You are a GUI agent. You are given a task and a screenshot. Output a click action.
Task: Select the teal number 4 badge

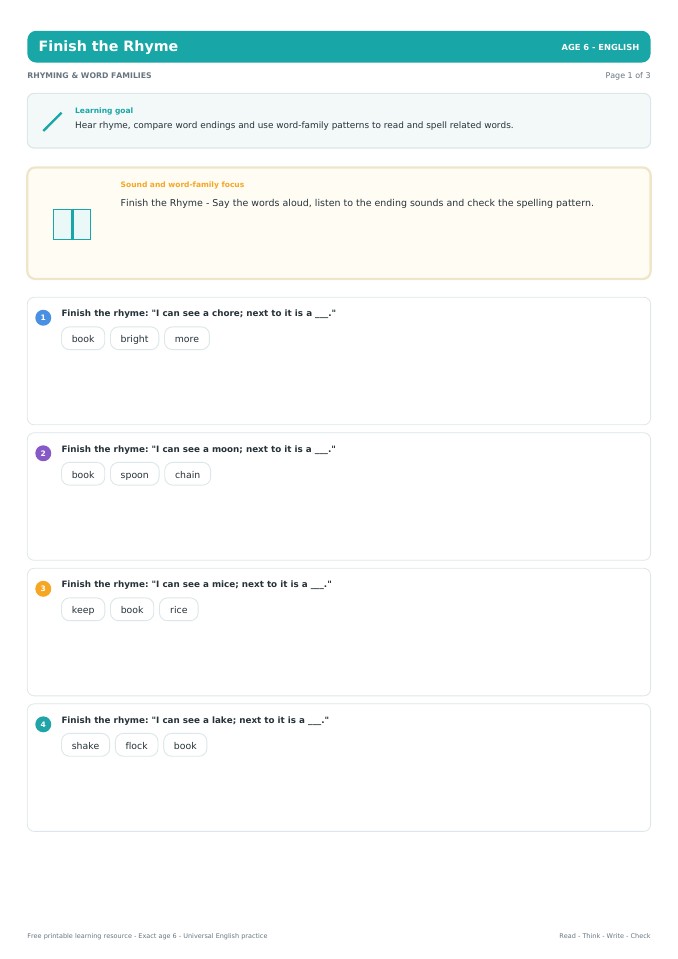click(43, 724)
